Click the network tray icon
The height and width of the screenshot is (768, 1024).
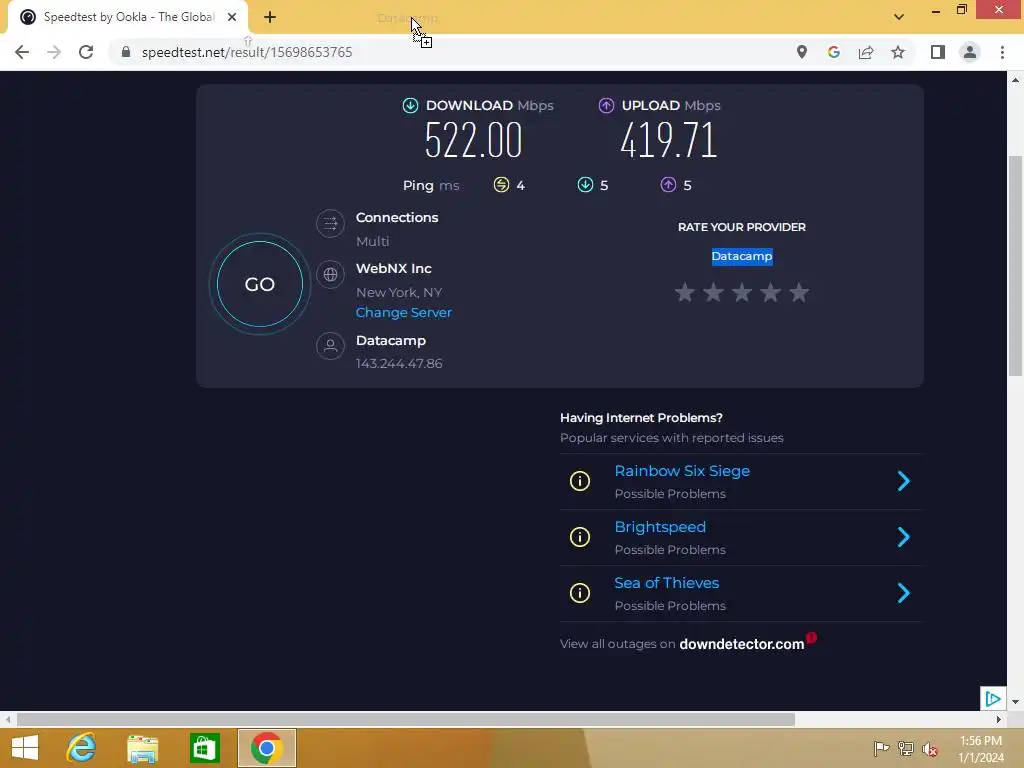pyautogui.click(x=906, y=748)
